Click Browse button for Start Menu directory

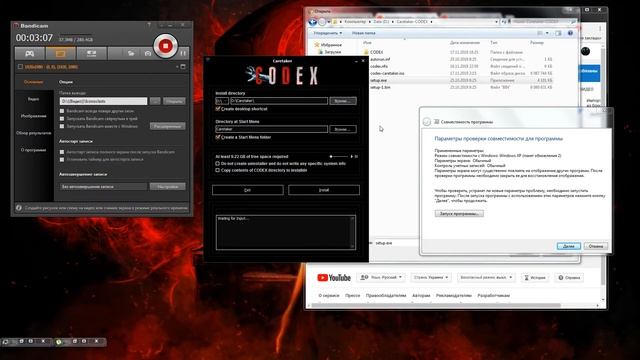pyautogui.click(x=343, y=129)
